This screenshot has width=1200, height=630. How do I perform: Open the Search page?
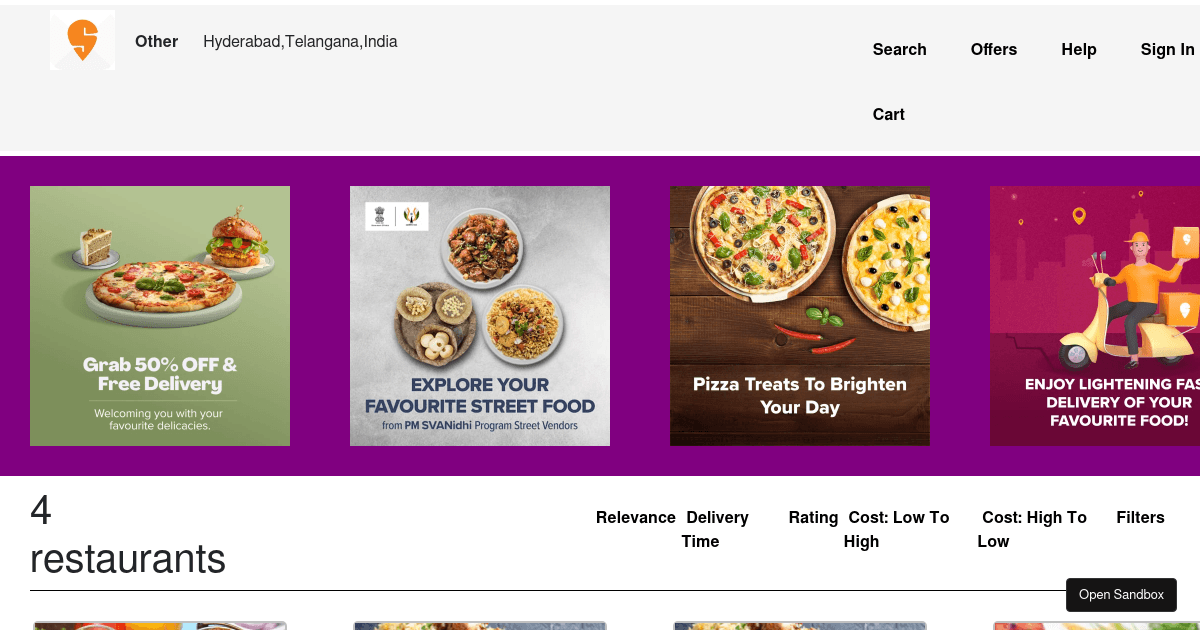tap(899, 49)
